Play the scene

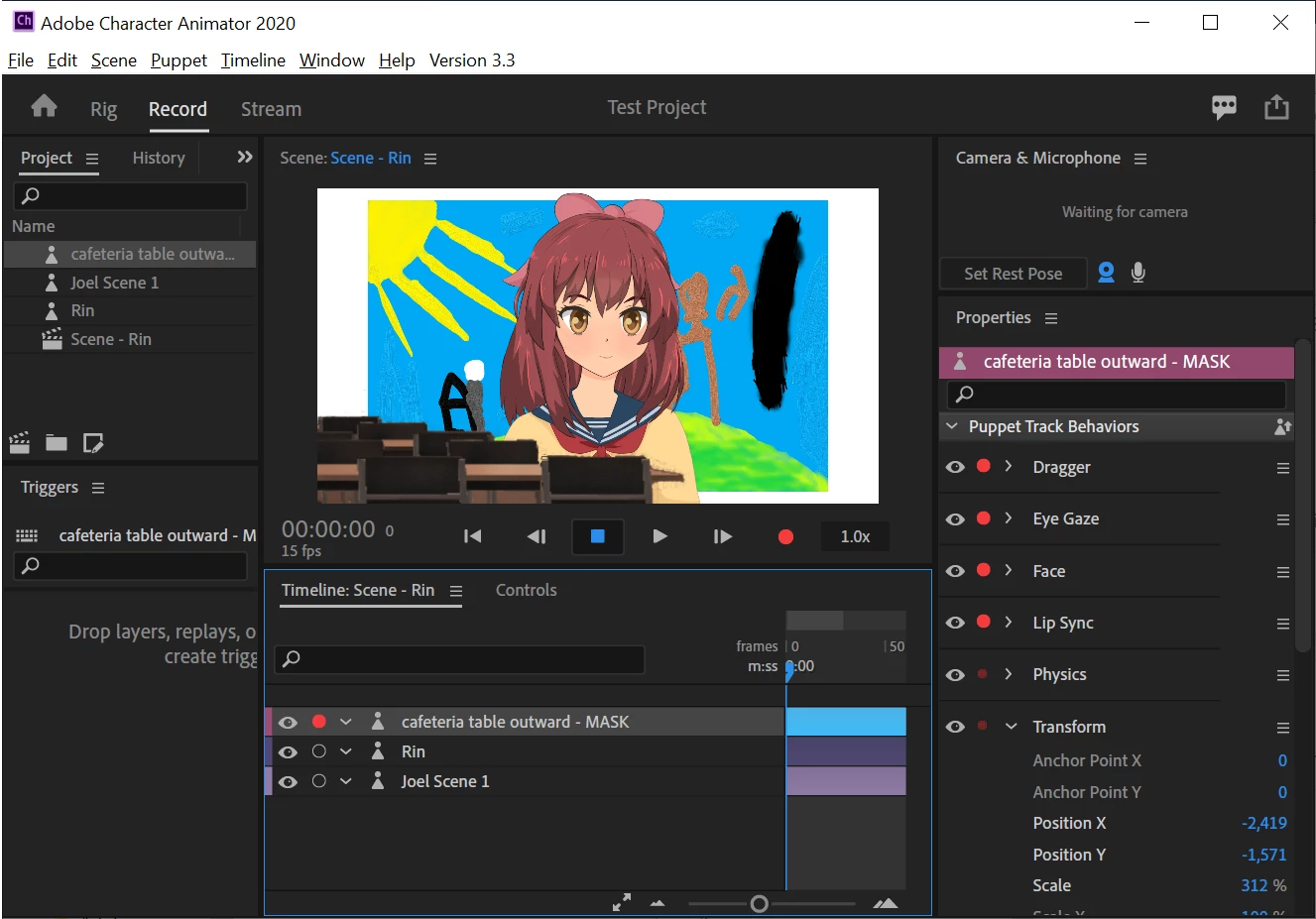(659, 536)
